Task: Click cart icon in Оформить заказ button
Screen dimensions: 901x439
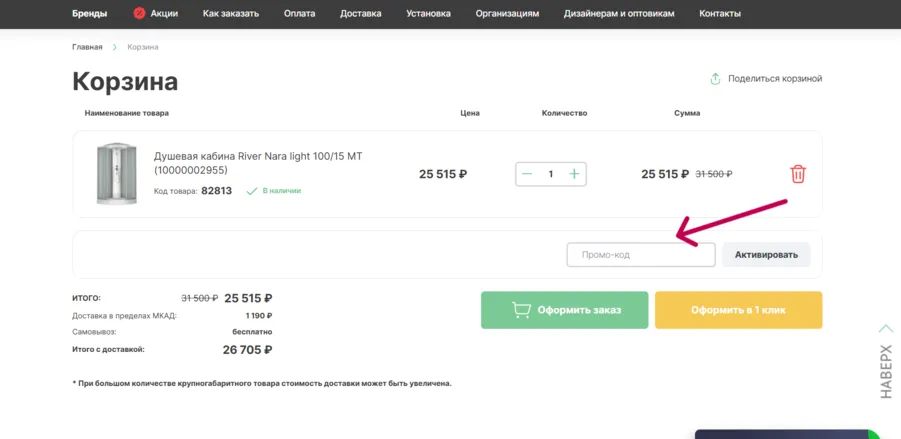Action: click(521, 310)
